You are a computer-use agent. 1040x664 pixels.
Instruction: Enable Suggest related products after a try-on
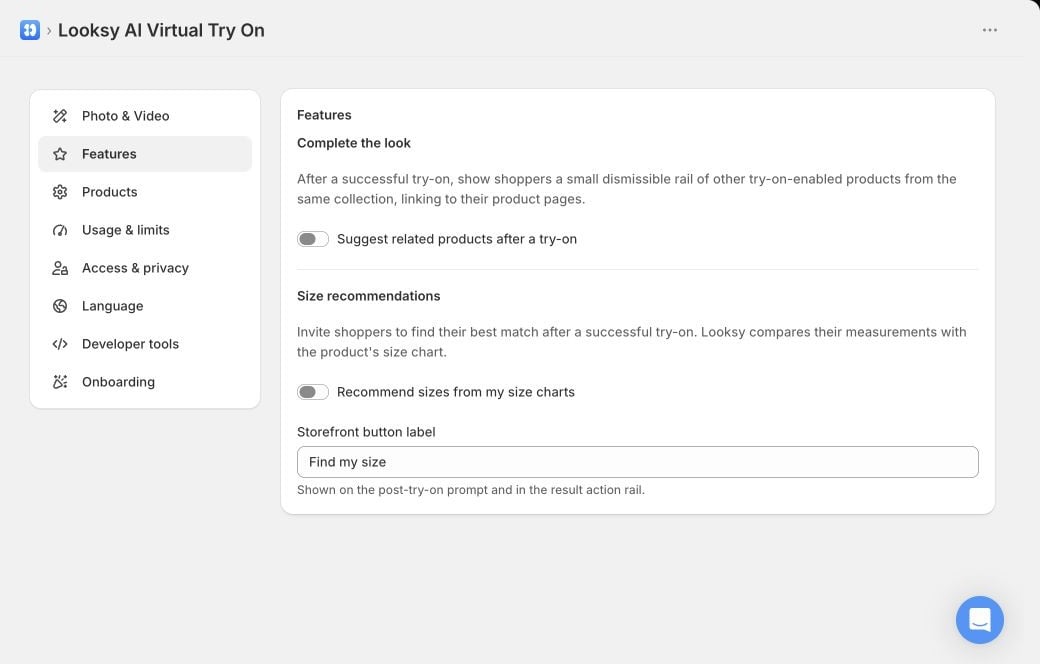pyautogui.click(x=313, y=239)
